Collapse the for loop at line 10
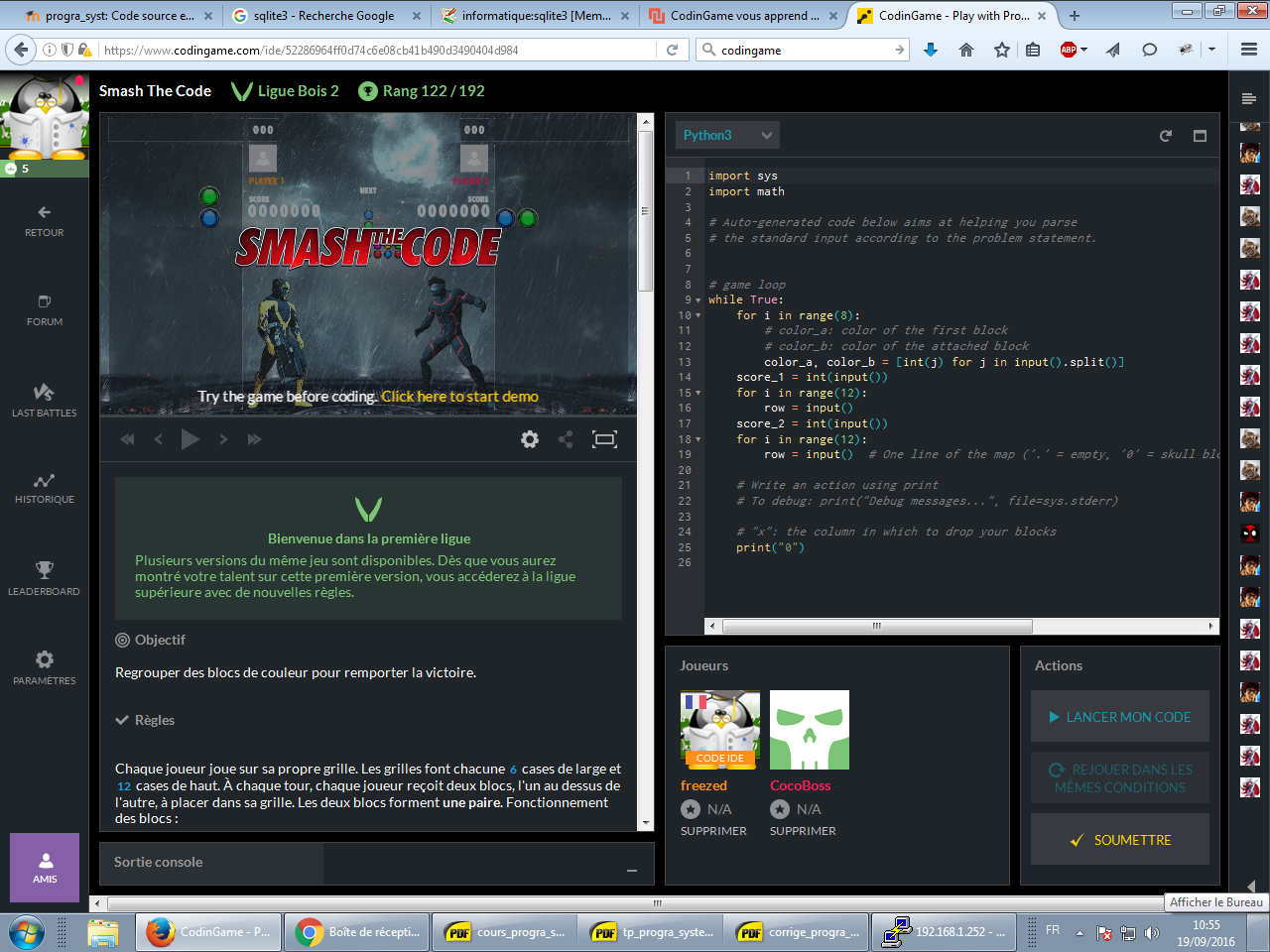This screenshot has height=952, width=1270. [698, 315]
